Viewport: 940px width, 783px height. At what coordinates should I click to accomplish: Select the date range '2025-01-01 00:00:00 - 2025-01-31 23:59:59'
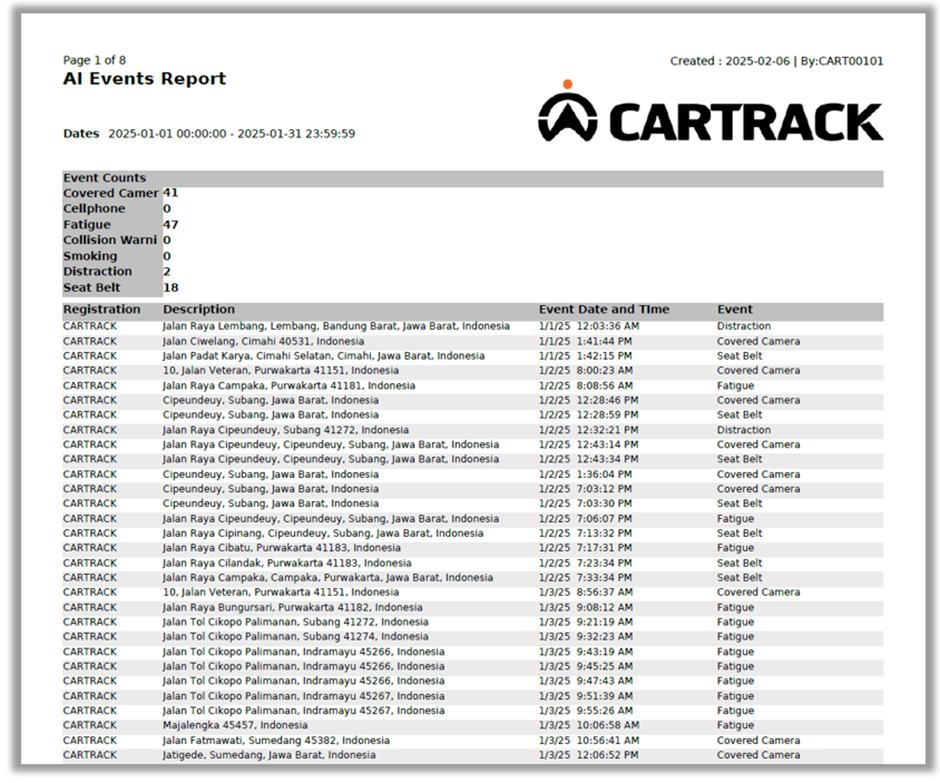tap(231, 133)
